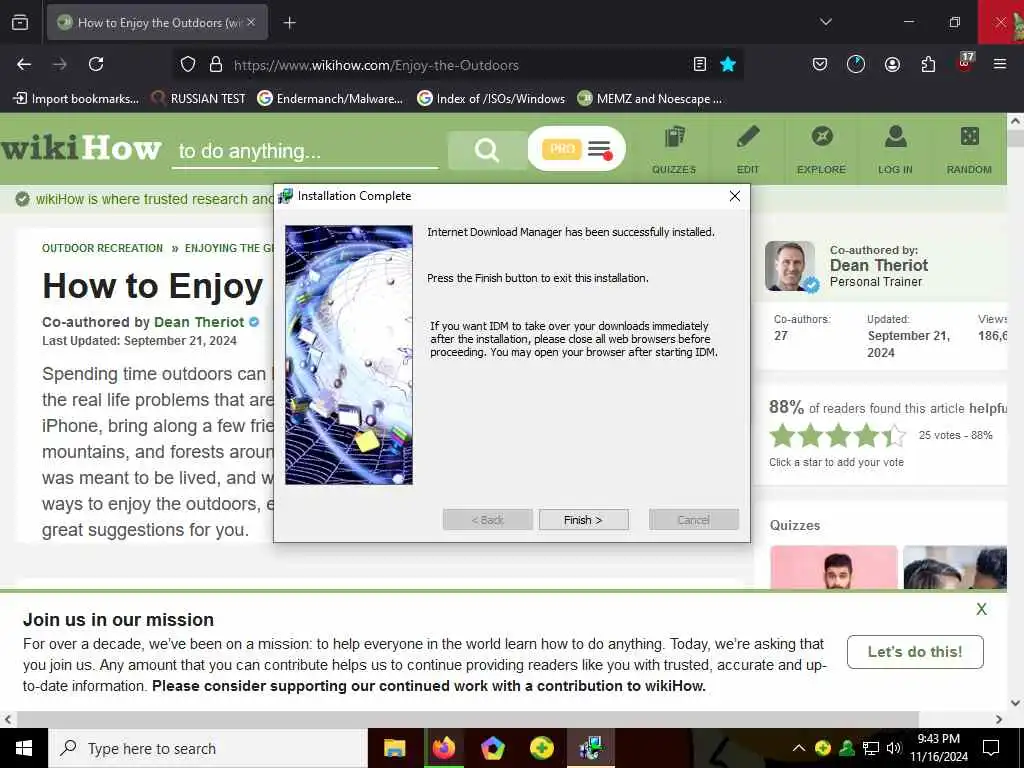Click the taskbar clock showing 9:43 PM
This screenshot has width=1024, height=768.
[x=938, y=748]
